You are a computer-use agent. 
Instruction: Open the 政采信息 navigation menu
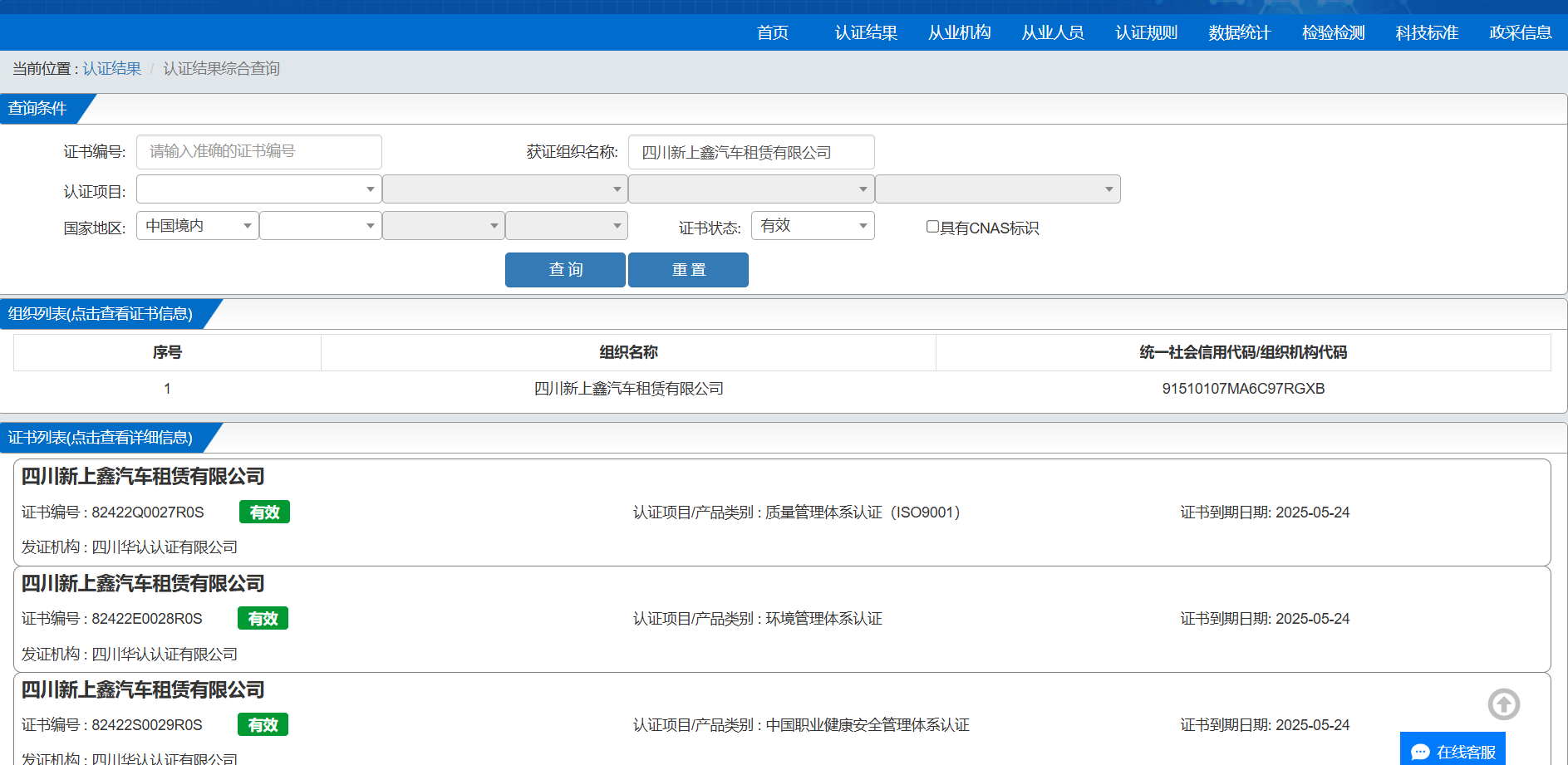point(1521,32)
